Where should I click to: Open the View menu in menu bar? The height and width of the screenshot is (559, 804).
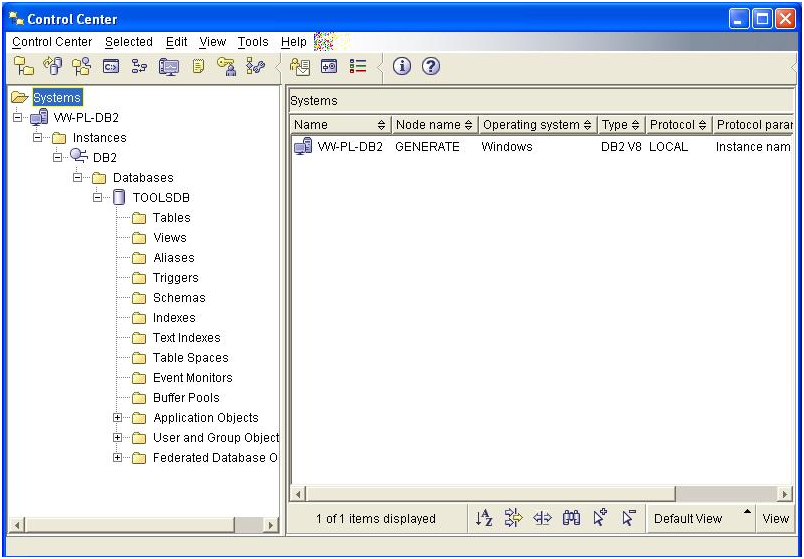pos(212,42)
